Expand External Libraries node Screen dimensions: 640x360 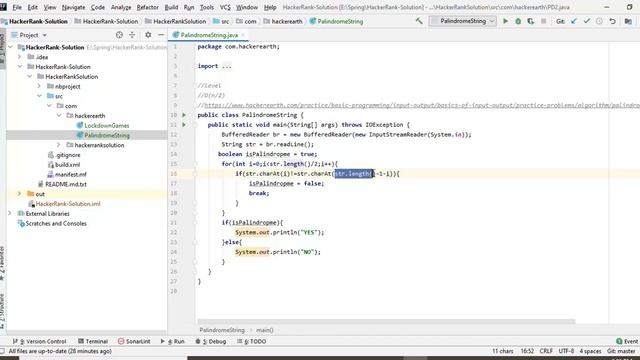10,213
